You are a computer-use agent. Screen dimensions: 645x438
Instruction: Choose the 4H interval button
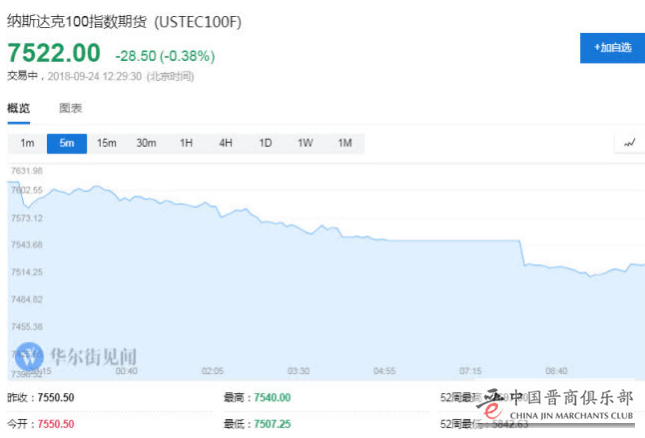pyautogui.click(x=226, y=143)
